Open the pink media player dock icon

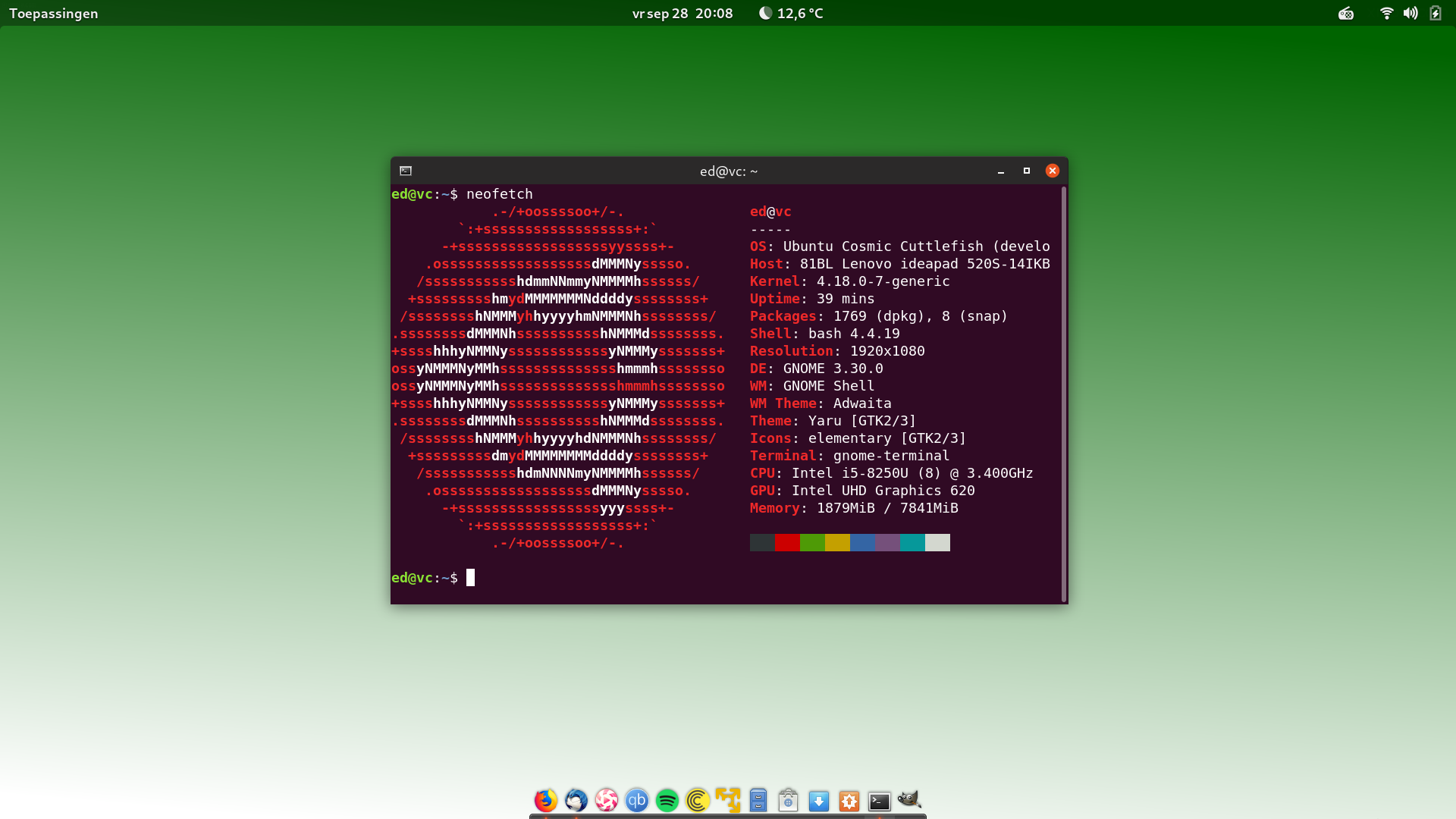click(x=607, y=800)
